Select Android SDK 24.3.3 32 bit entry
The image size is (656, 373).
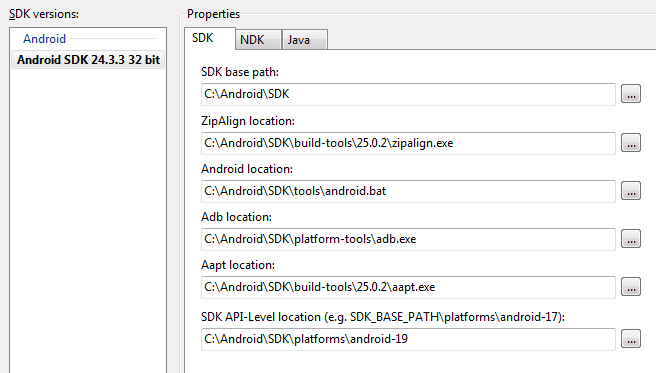click(88, 60)
